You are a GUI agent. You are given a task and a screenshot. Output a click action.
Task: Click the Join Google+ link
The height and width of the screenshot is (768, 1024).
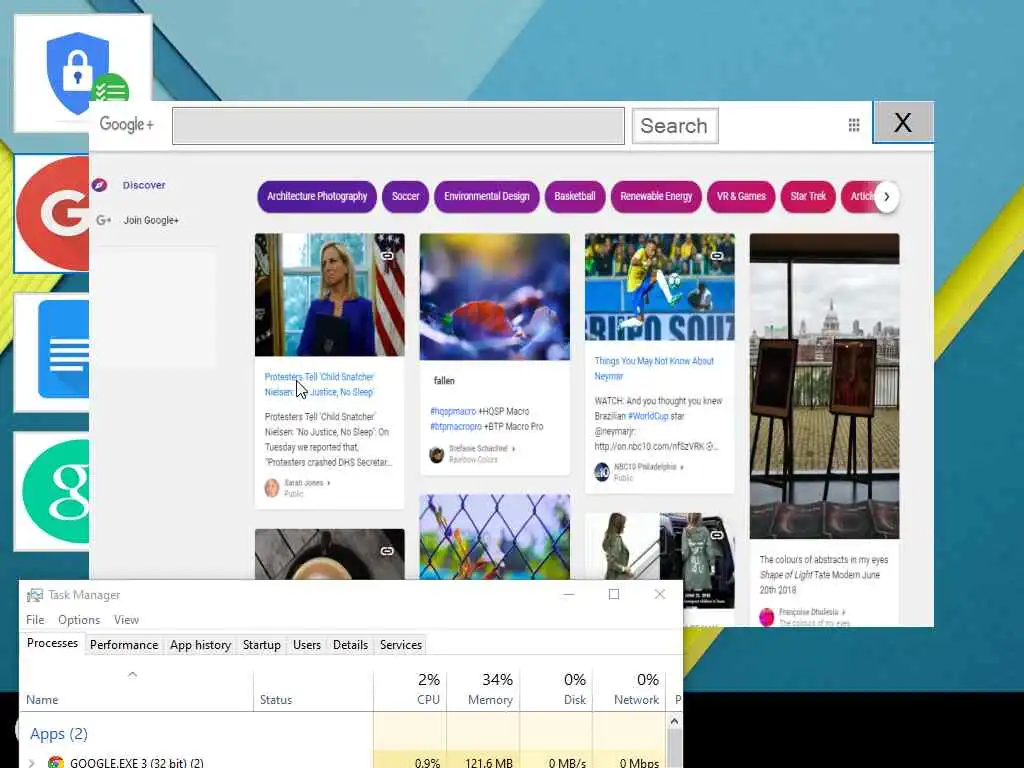click(152, 220)
